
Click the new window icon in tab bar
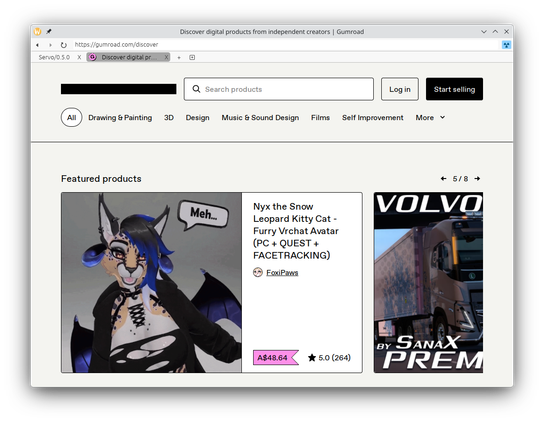192,57
